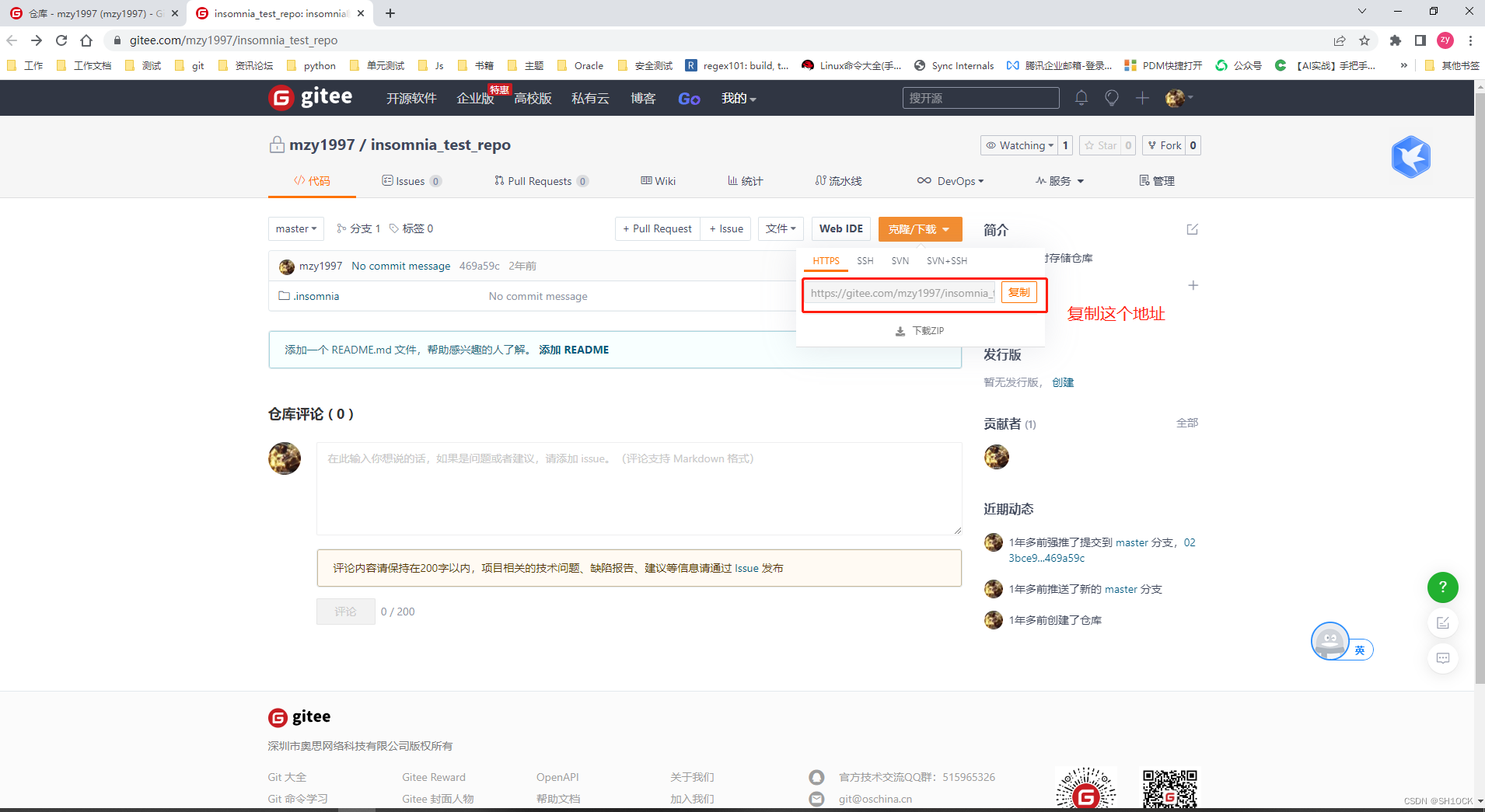Expand the master branch dropdown
Screen dimensions: 1485x812
tap(295, 228)
